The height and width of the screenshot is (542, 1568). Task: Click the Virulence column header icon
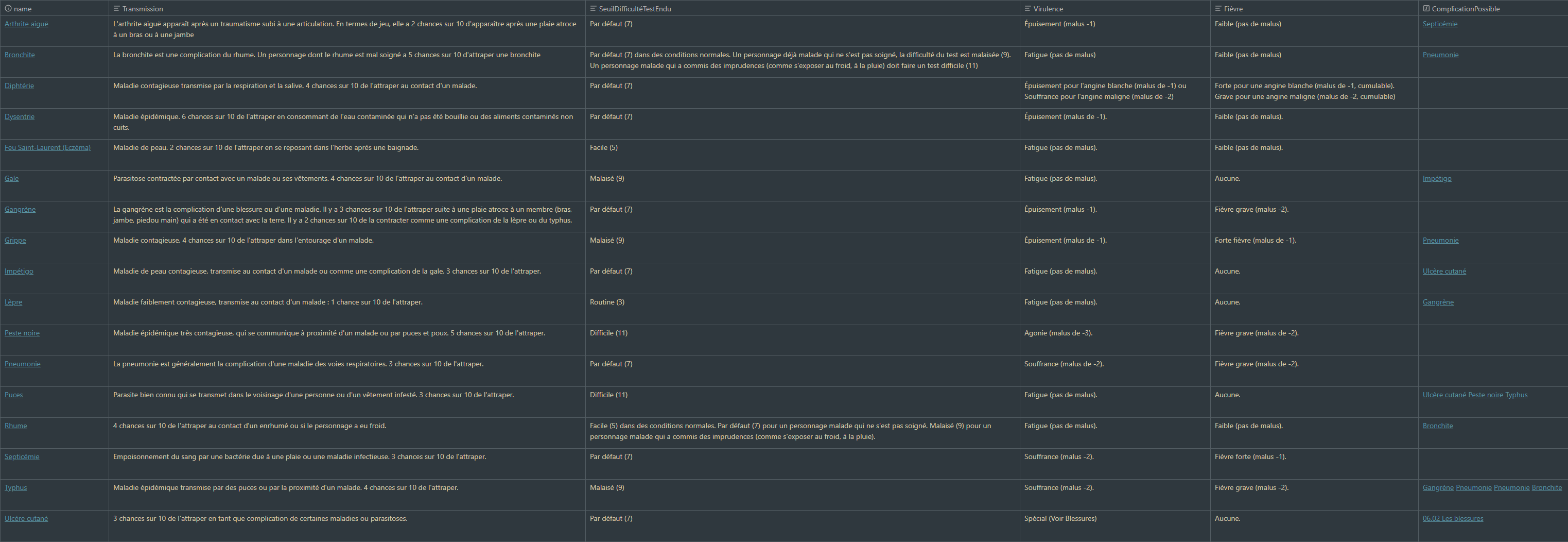pyautogui.click(x=1027, y=9)
